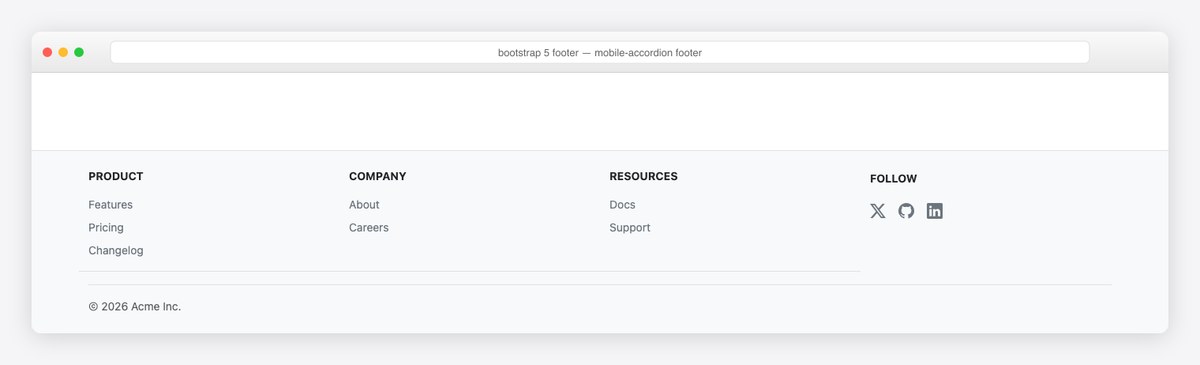Go to the Support link
This screenshot has height=365, width=1200.
630,228
